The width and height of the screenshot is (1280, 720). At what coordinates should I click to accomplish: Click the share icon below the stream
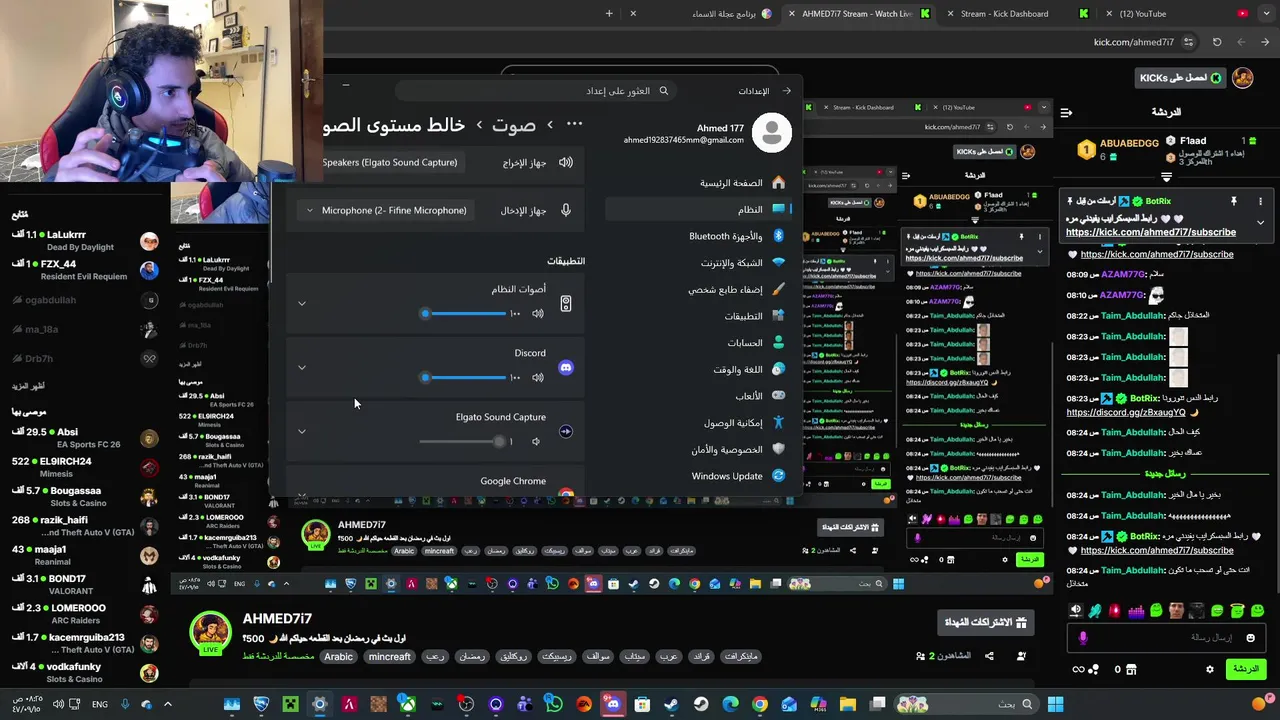pos(989,656)
